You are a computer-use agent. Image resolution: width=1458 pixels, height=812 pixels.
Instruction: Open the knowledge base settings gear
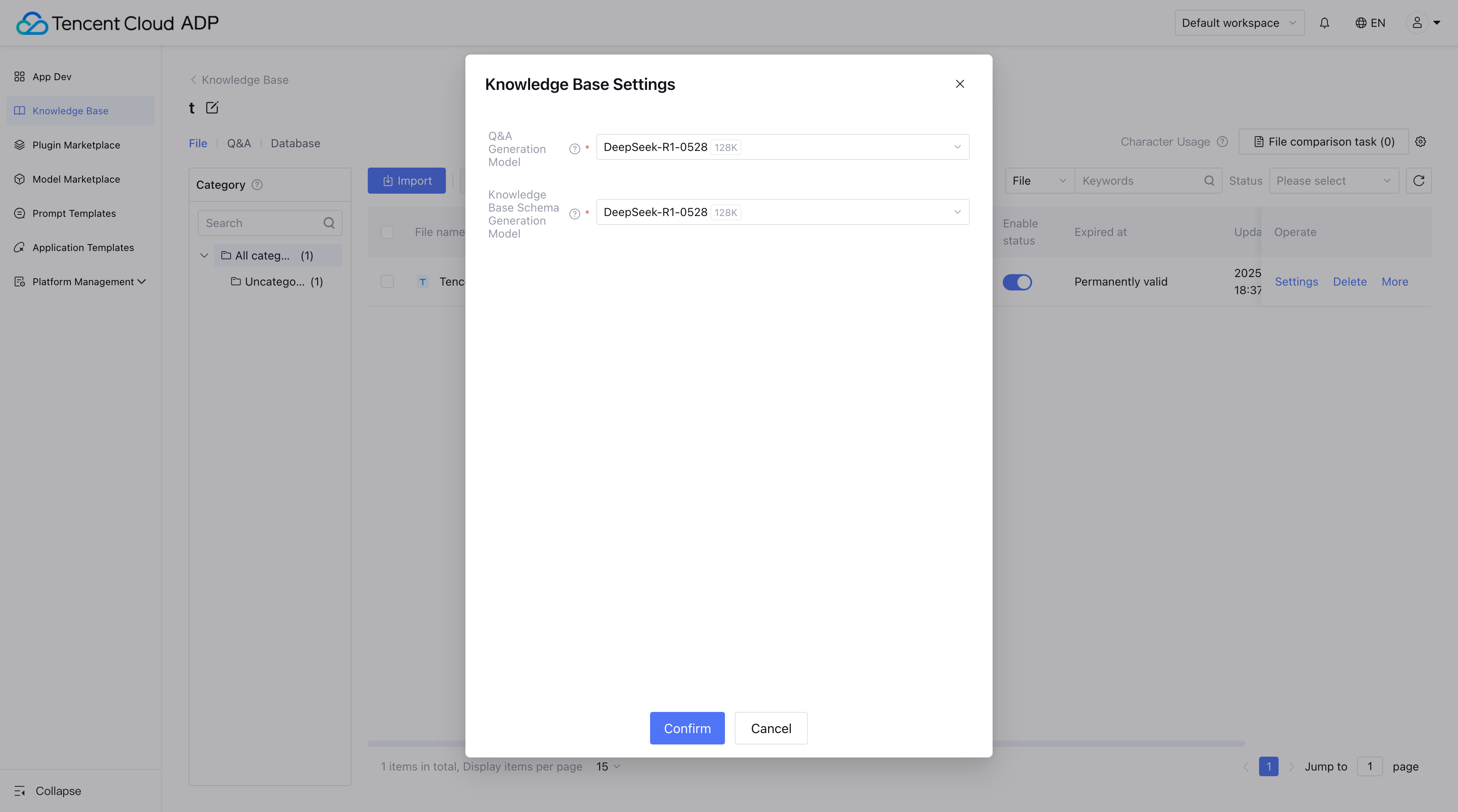[x=1421, y=142]
